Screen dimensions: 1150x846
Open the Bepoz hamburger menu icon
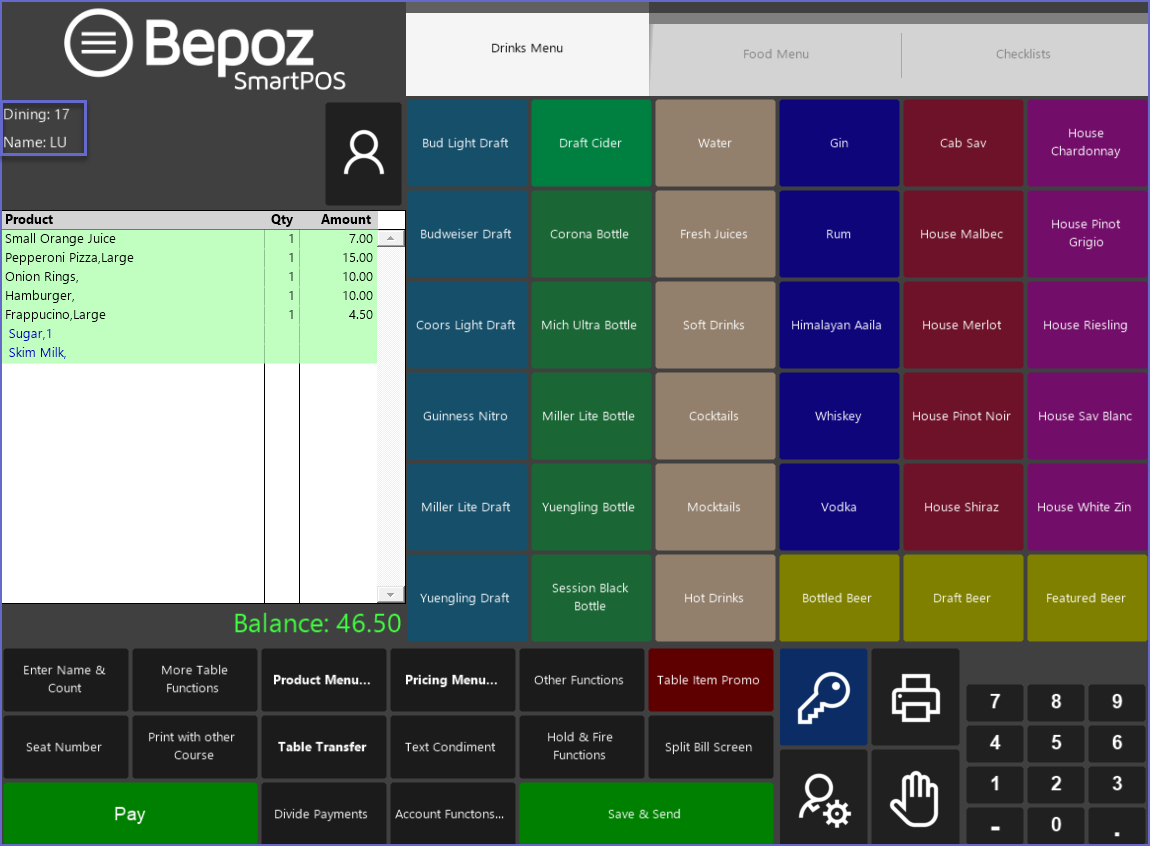pyautogui.click(x=98, y=43)
